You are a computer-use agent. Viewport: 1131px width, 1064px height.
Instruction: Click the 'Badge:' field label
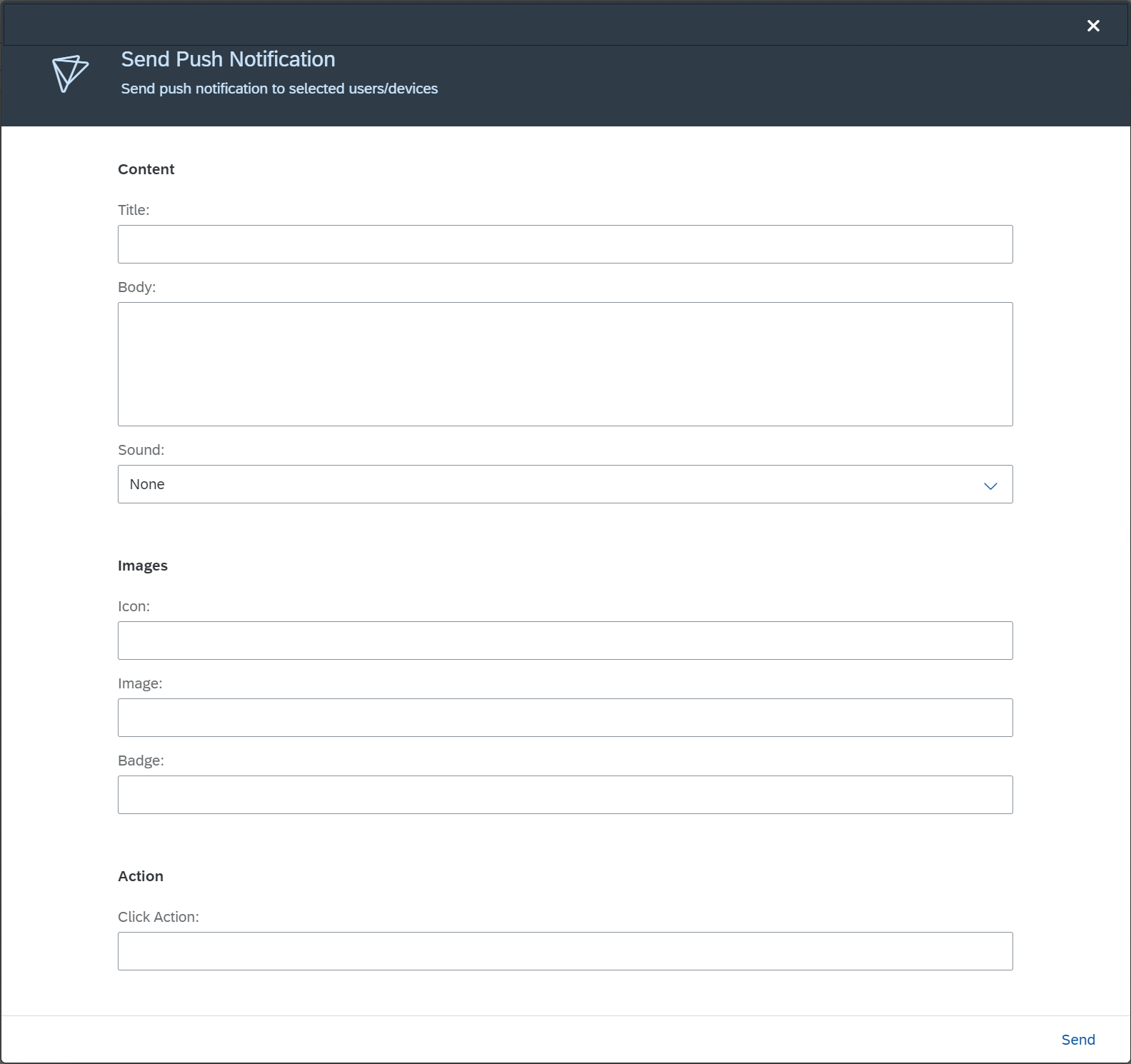pos(141,761)
